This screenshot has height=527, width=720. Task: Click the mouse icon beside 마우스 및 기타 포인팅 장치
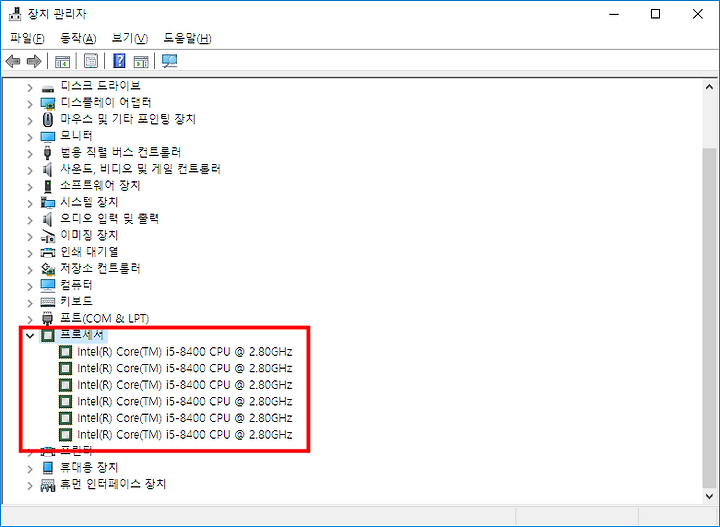[x=48, y=120]
